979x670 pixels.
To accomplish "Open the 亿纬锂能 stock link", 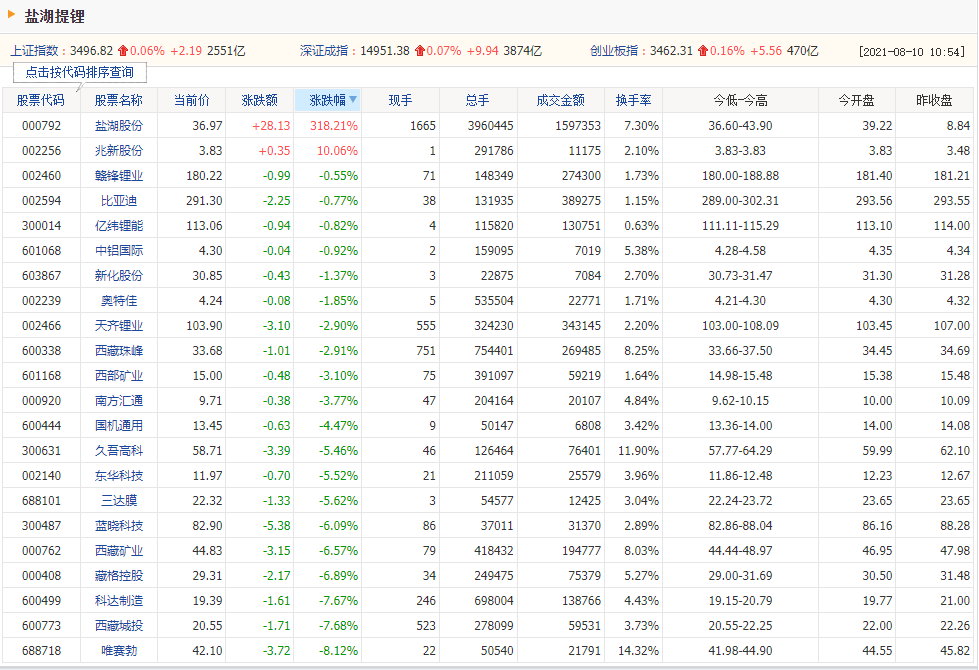I will click(x=119, y=225).
